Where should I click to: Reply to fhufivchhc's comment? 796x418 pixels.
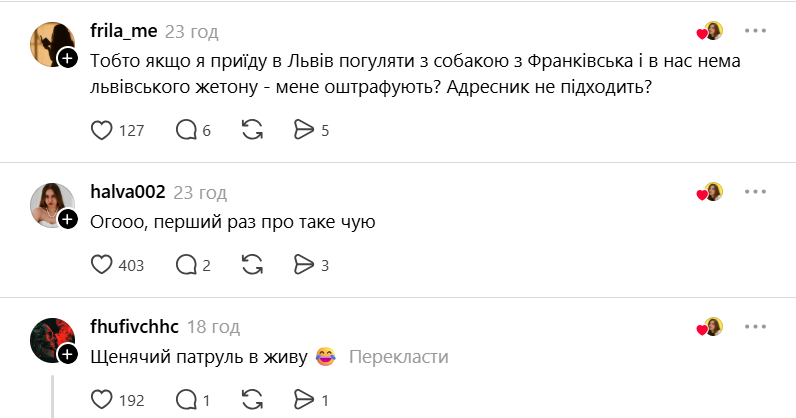186,400
